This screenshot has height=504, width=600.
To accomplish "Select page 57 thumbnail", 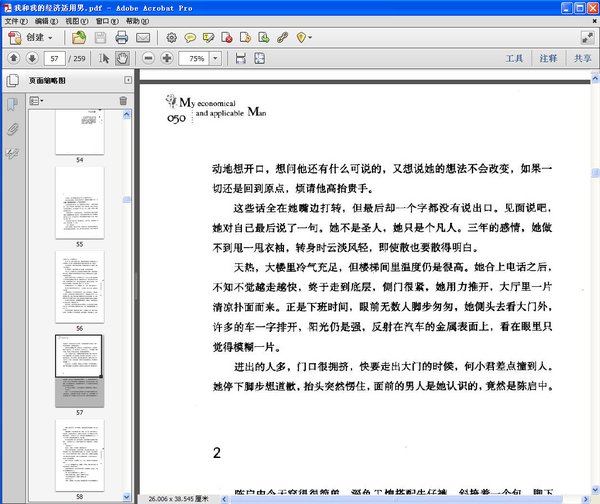I will pos(80,371).
